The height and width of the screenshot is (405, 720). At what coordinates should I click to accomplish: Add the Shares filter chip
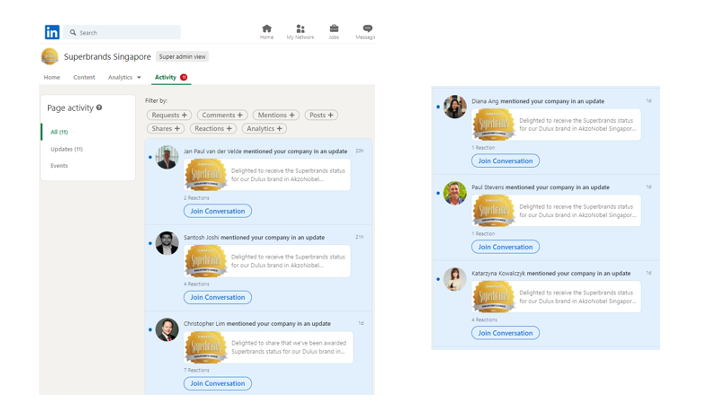click(166, 129)
